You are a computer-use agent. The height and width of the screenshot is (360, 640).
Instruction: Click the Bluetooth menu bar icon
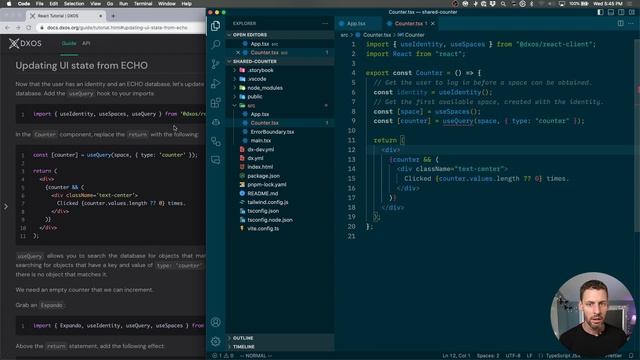(531, 4)
